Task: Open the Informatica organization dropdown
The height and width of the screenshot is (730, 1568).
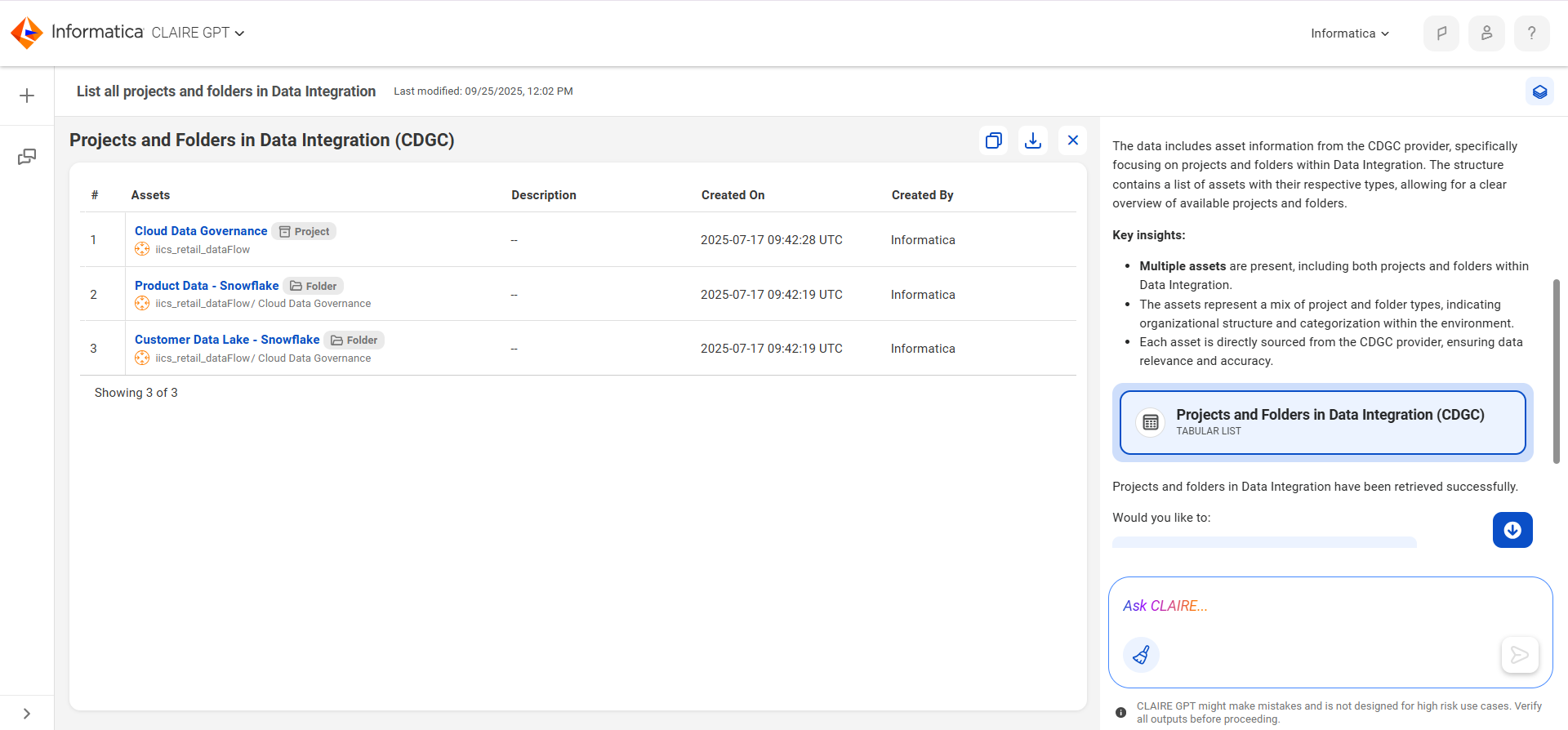Action: coord(1350,33)
